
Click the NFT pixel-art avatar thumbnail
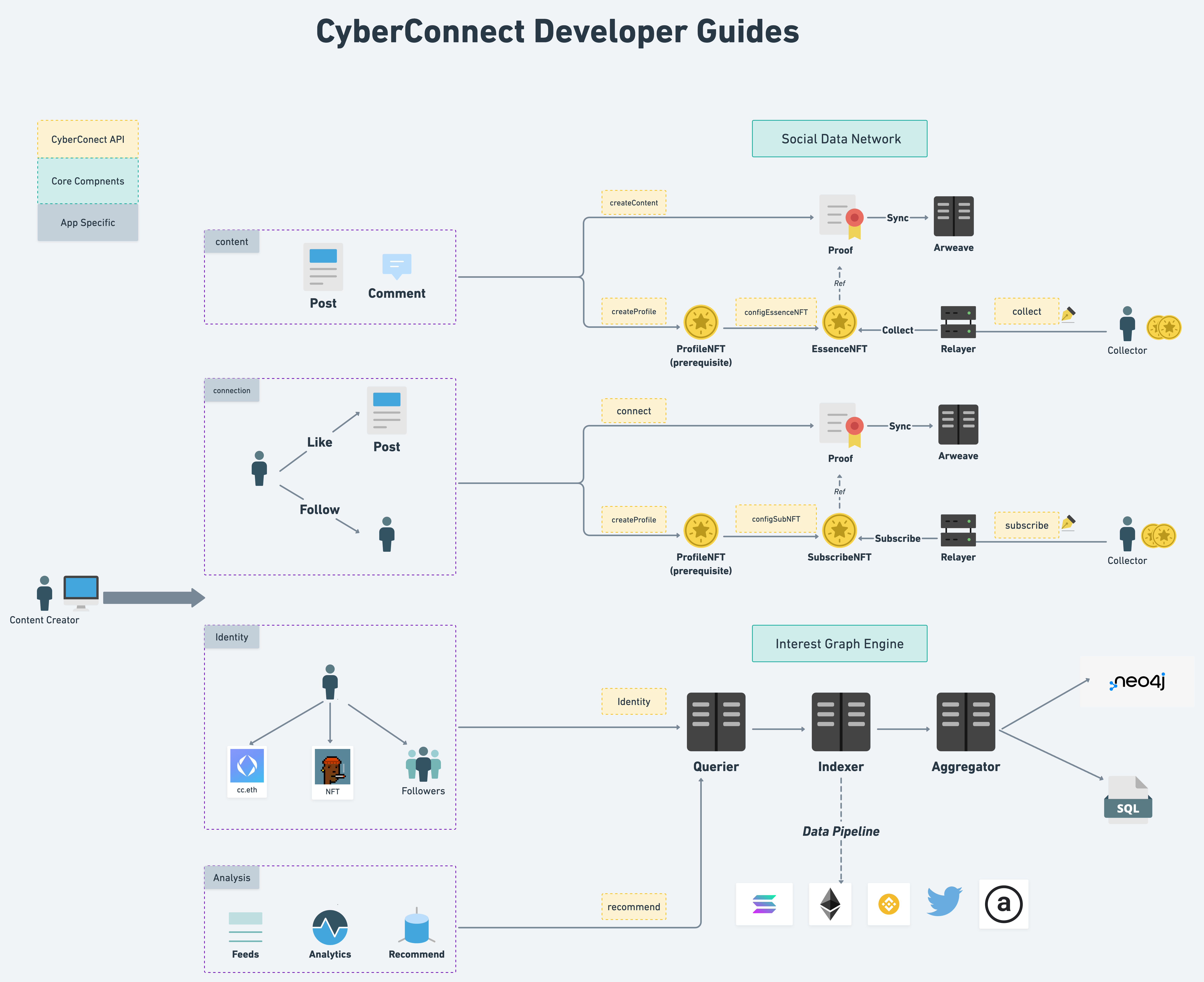click(333, 766)
